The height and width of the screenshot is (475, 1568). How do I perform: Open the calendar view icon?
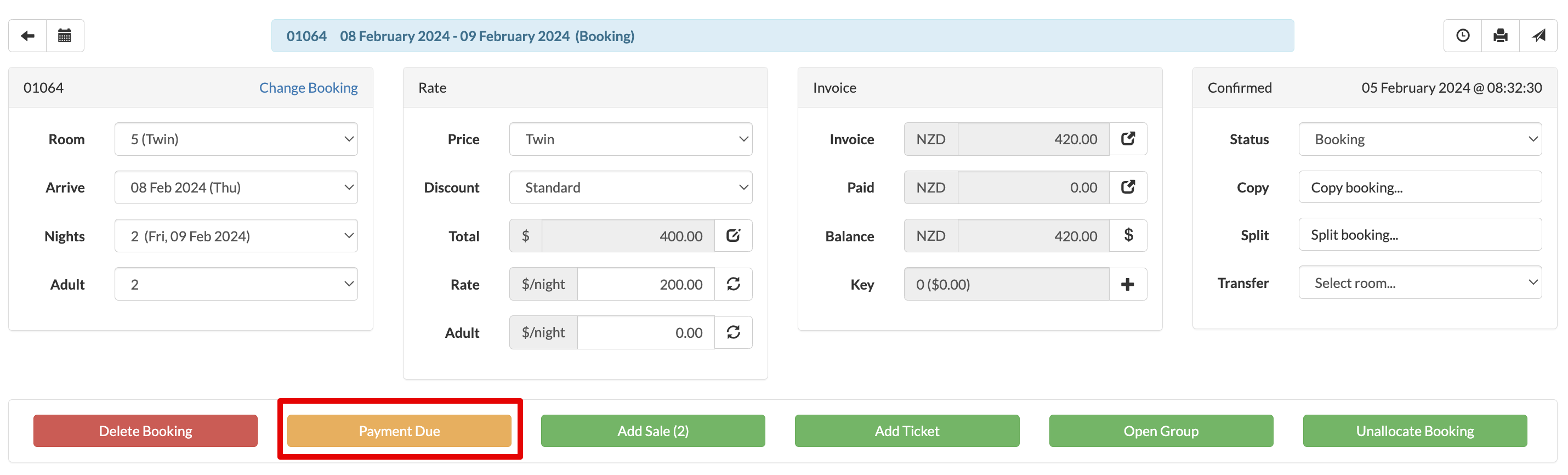tap(65, 36)
